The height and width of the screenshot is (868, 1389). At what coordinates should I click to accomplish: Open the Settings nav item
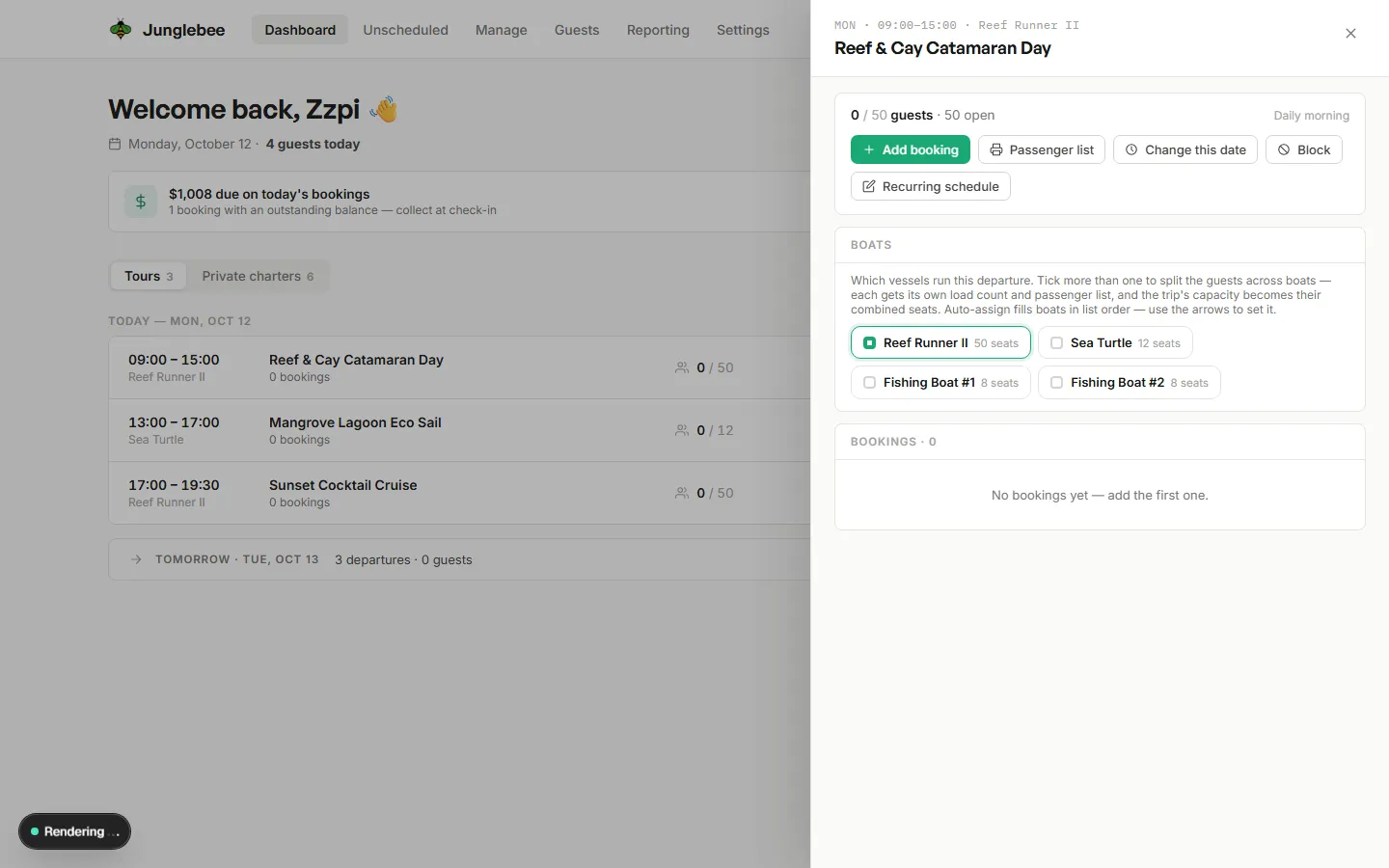click(743, 30)
